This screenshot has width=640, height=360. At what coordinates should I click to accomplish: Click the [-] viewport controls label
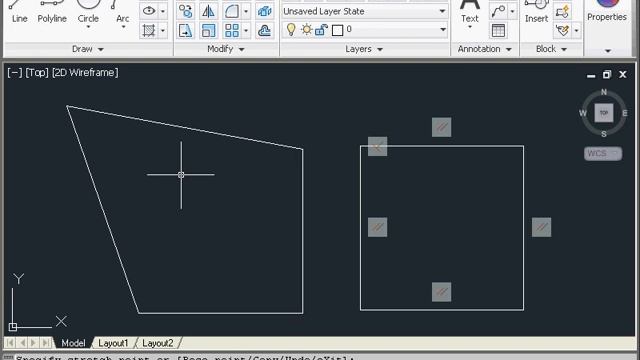15,73
